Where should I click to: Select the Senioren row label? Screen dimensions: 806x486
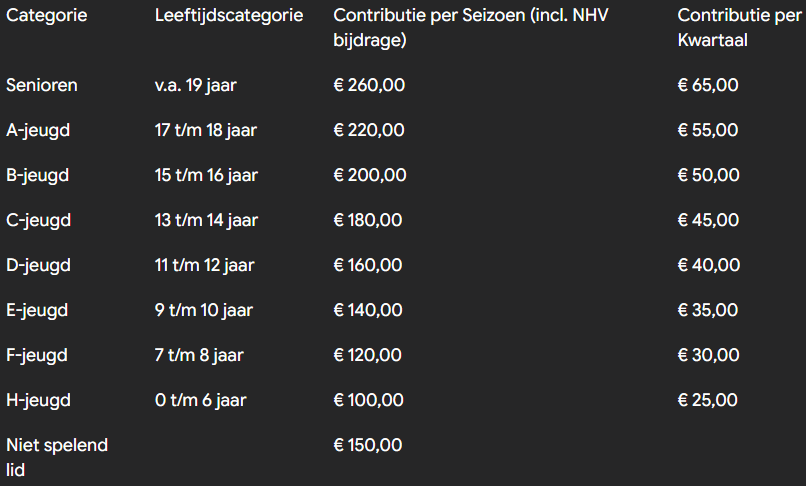point(42,85)
